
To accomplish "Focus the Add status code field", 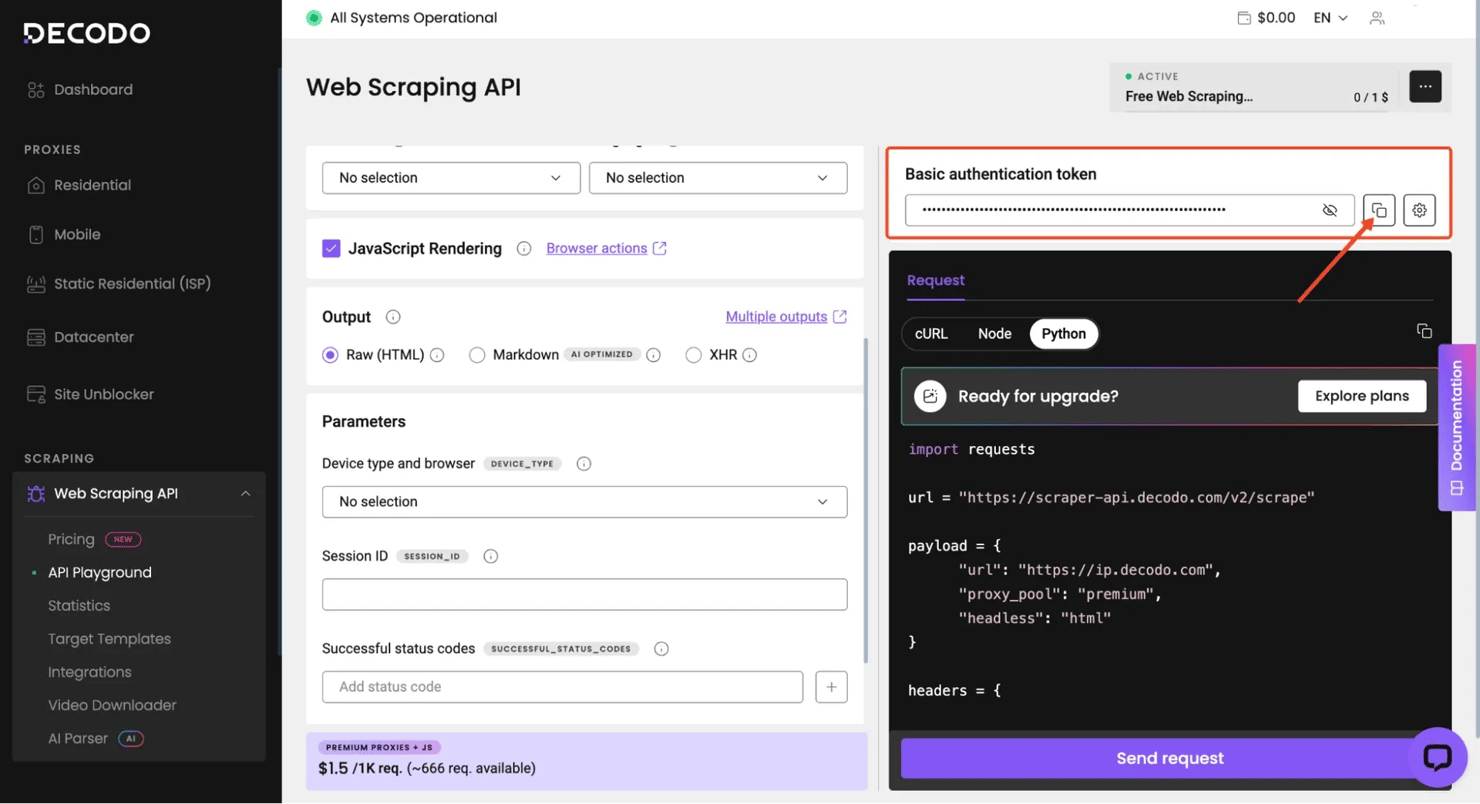I will click(563, 687).
